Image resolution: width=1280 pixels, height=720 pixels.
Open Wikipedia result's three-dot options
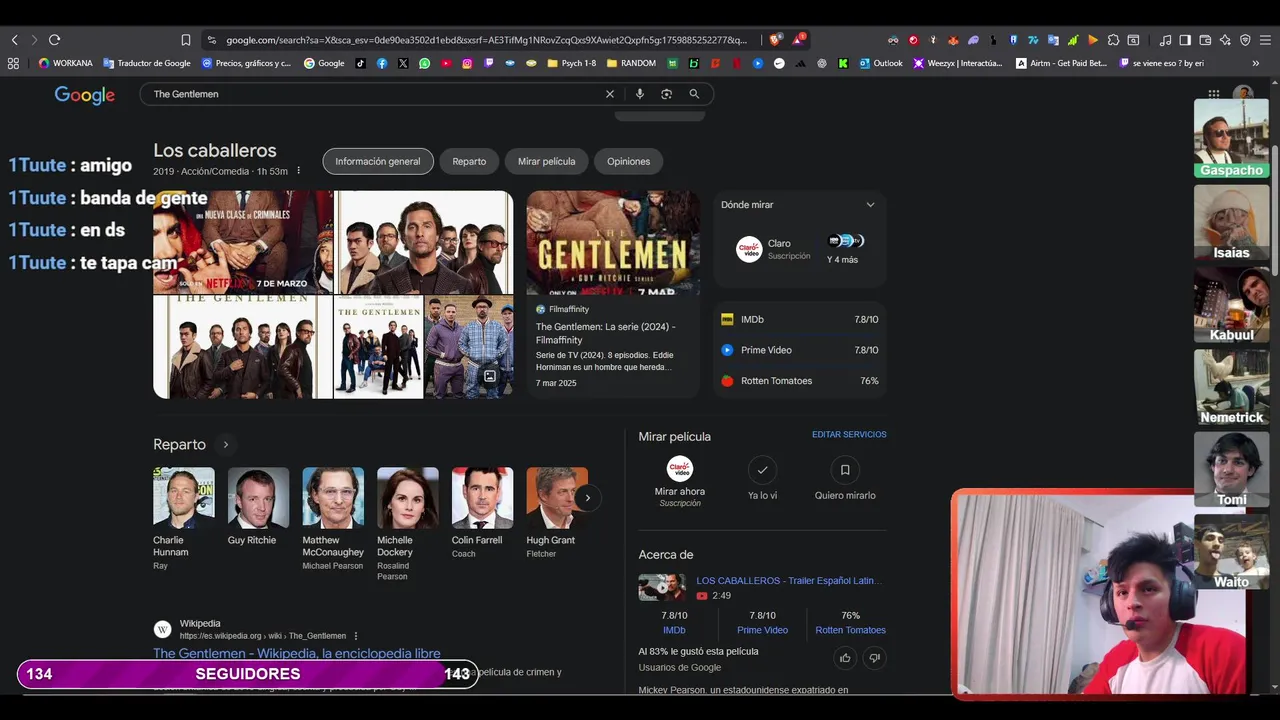(x=355, y=636)
